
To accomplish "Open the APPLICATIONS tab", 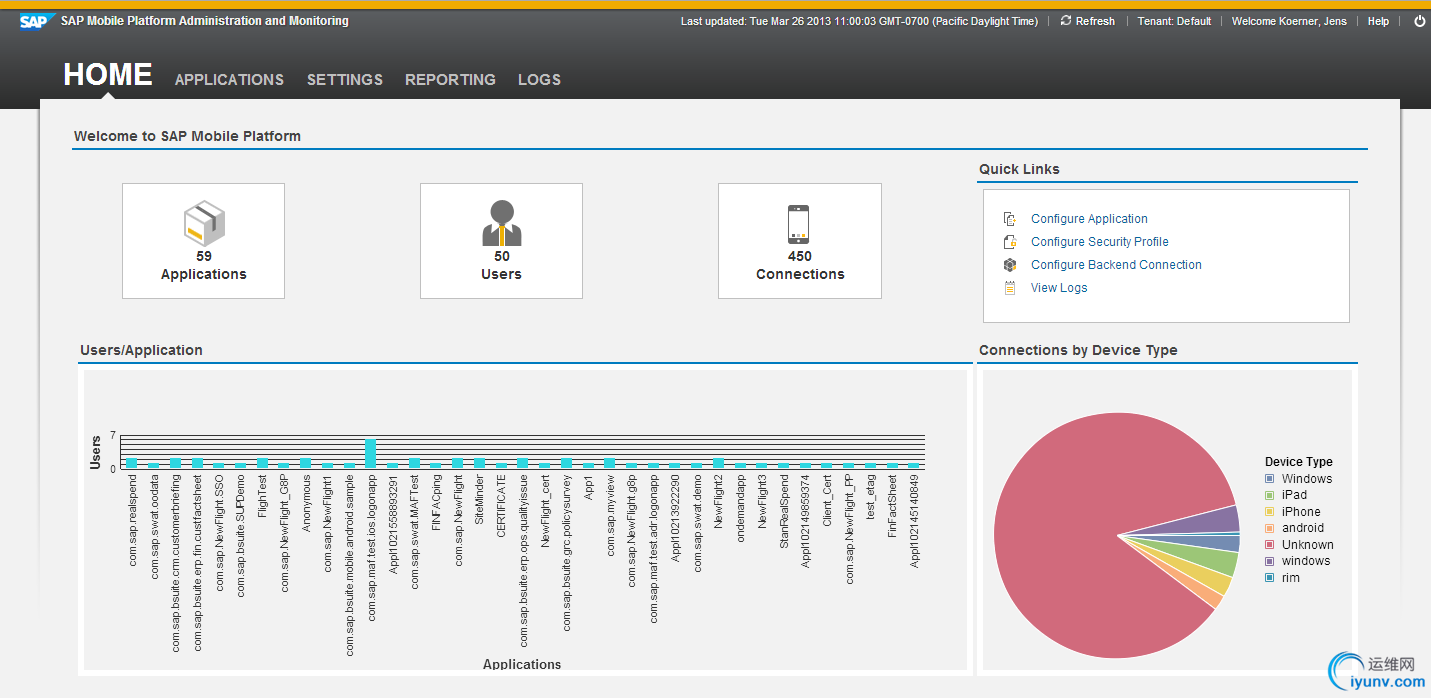I will click(229, 80).
